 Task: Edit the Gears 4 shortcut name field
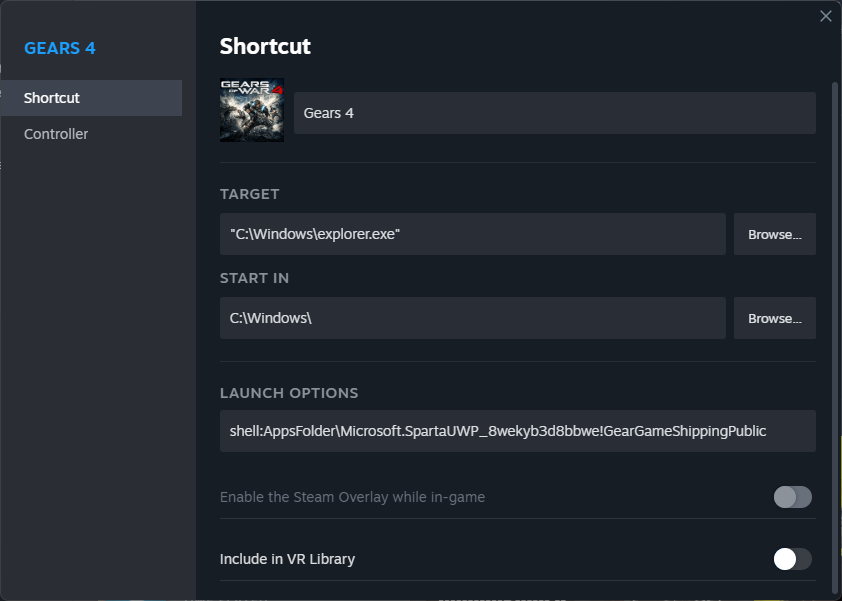tap(555, 112)
